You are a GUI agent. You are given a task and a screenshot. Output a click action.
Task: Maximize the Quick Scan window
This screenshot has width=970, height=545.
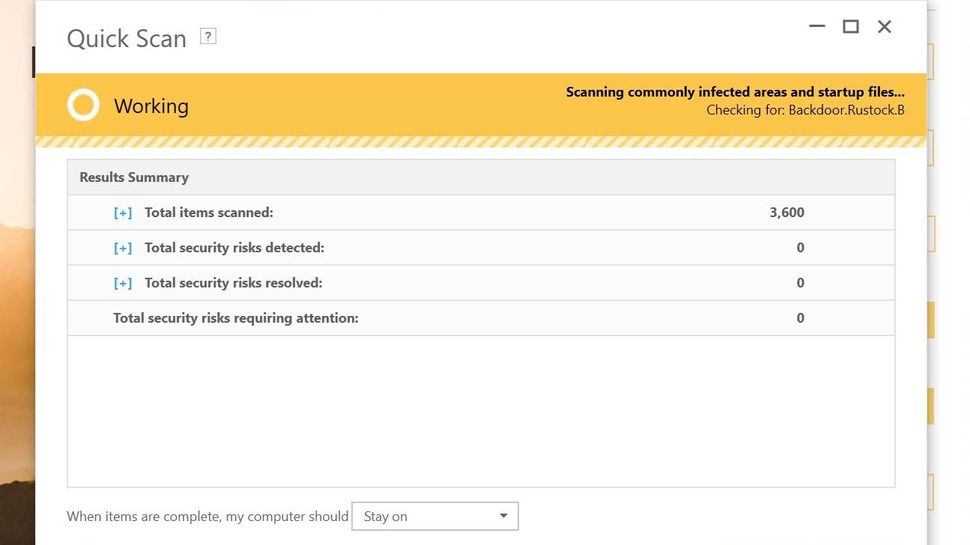[850, 27]
